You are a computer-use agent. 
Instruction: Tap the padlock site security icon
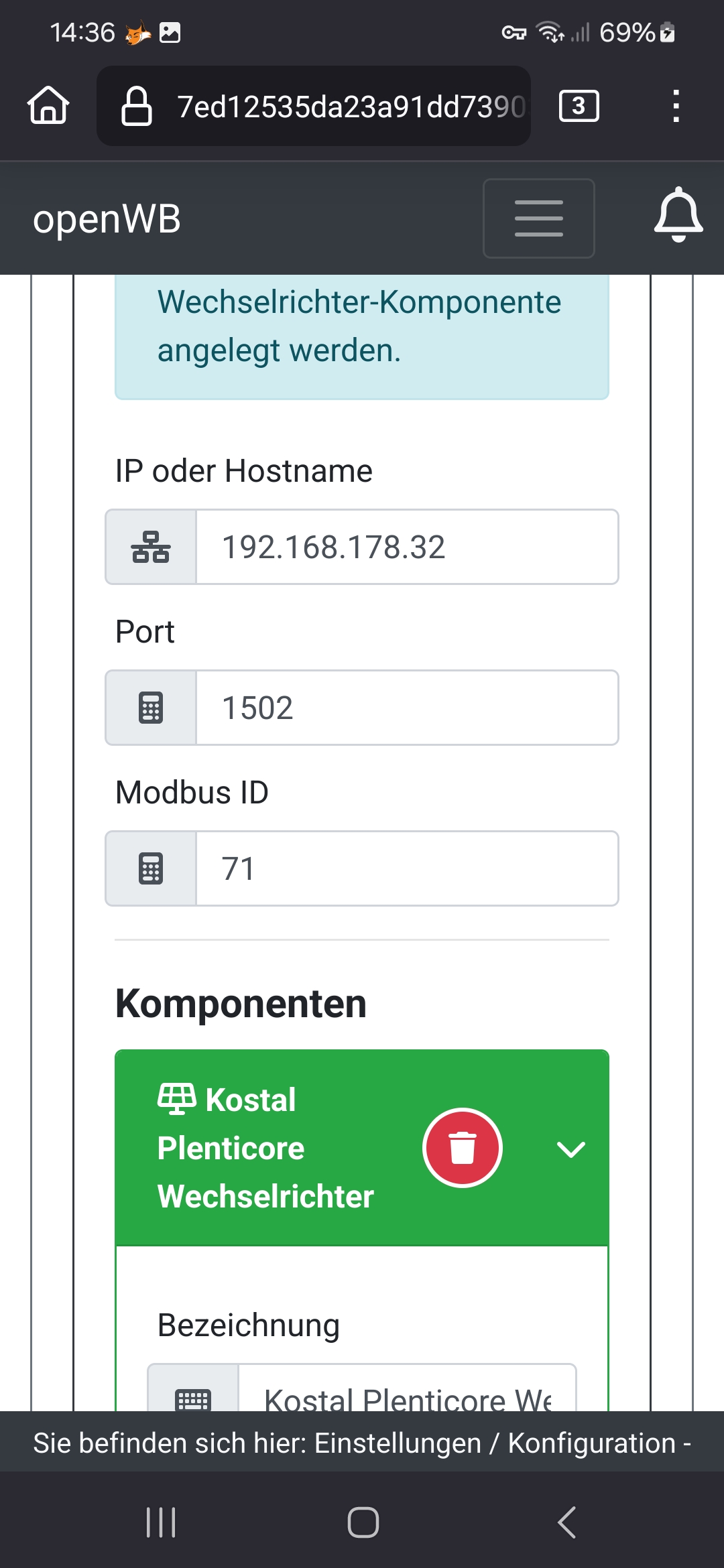[x=137, y=106]
